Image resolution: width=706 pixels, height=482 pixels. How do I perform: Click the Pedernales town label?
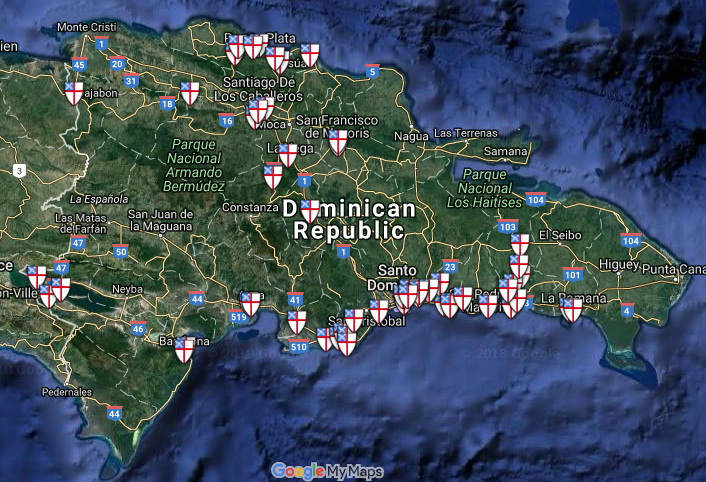click(67, 392)
